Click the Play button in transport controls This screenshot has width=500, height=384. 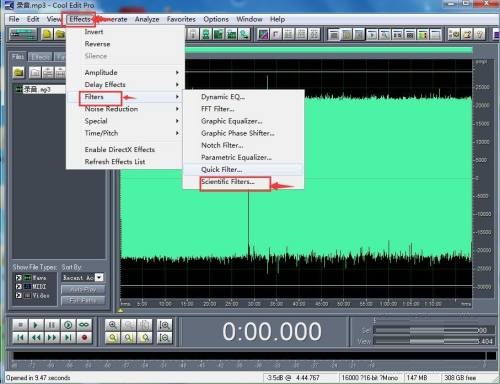point(36,324)
